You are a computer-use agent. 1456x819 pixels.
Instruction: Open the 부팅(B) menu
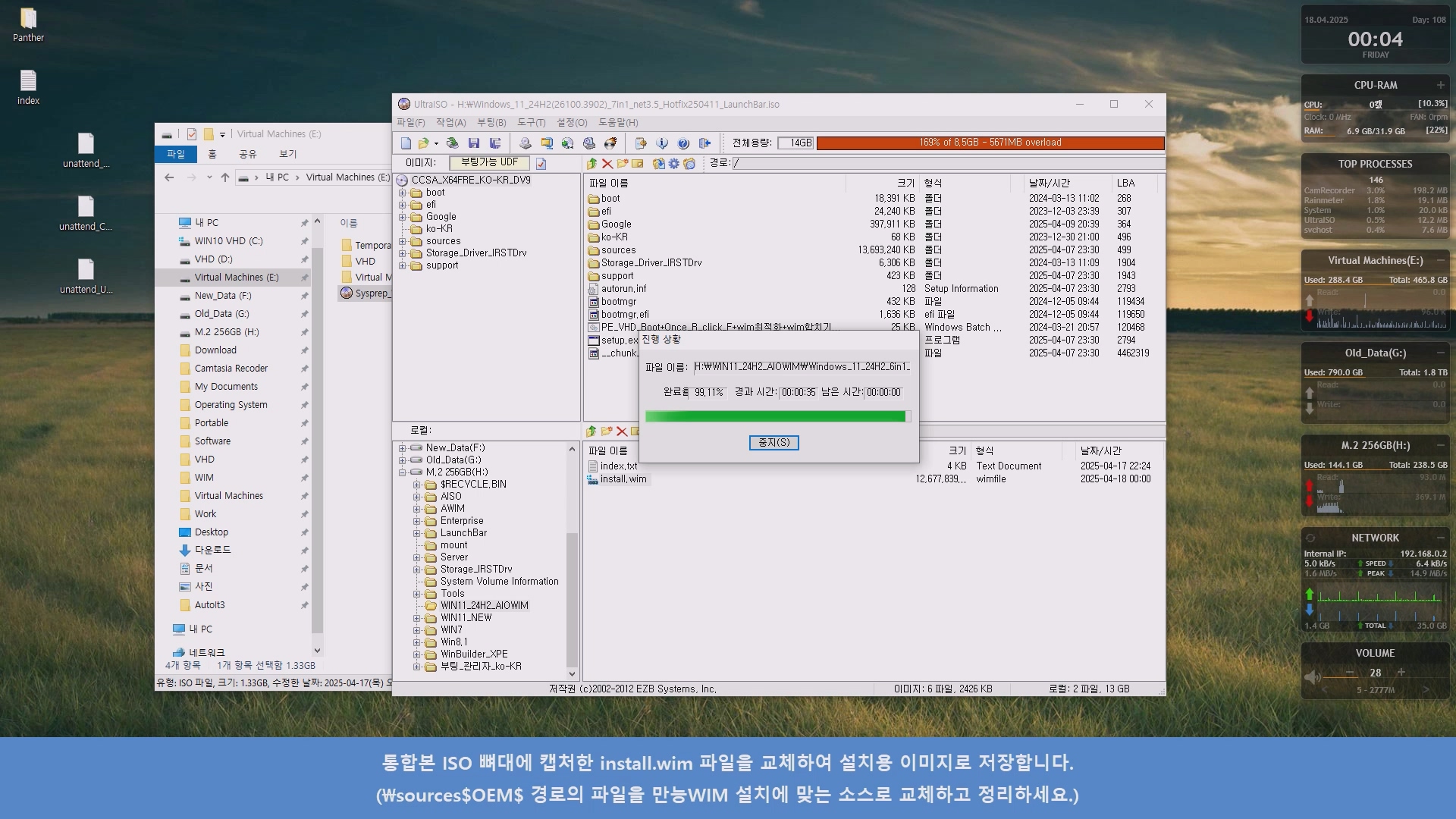(491, 123)
